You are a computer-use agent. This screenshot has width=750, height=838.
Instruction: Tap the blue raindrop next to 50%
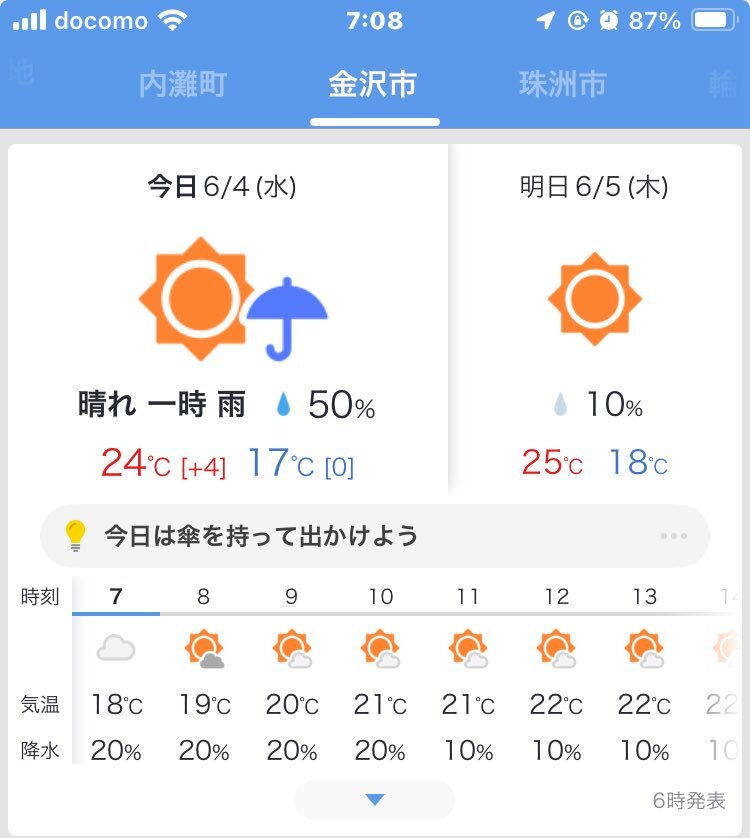click(x=283, y=404)
